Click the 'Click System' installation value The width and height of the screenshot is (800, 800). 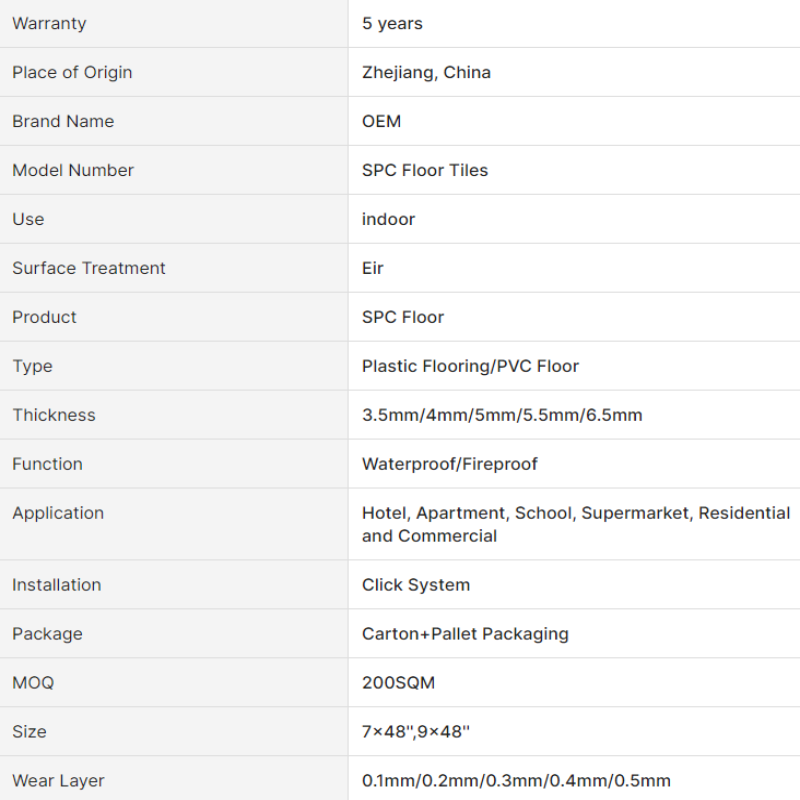coord(416,585)
